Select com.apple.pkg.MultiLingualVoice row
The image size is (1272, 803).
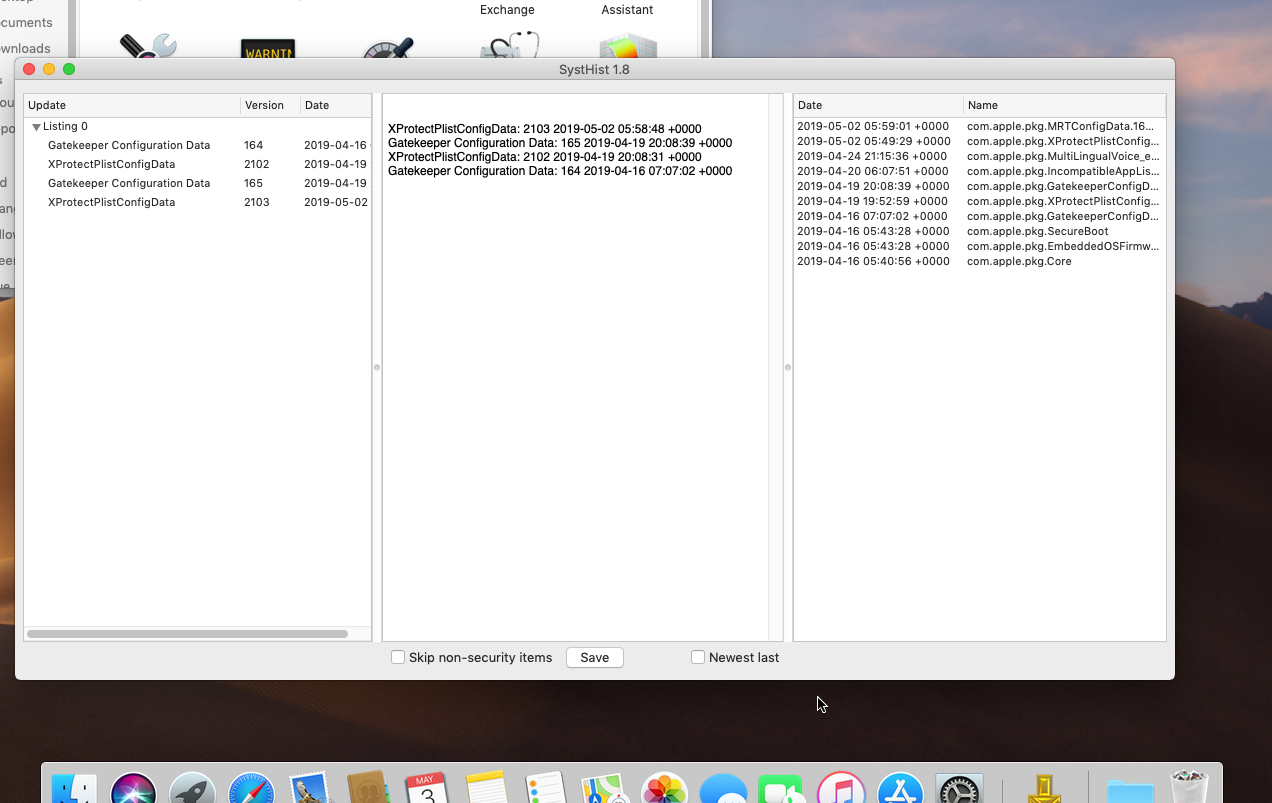[x=979, y=156]
